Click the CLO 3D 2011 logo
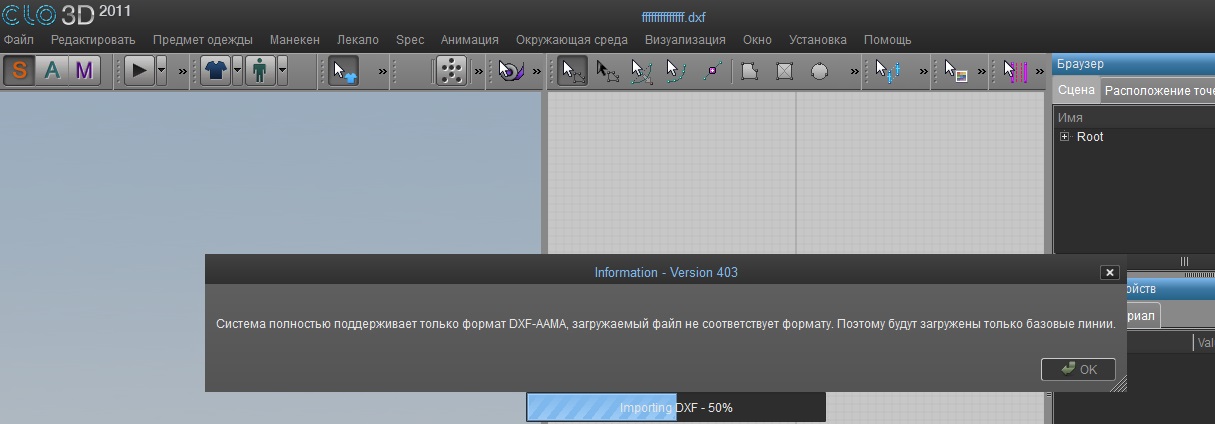1215x424 pixels. [x=66, y=14]
